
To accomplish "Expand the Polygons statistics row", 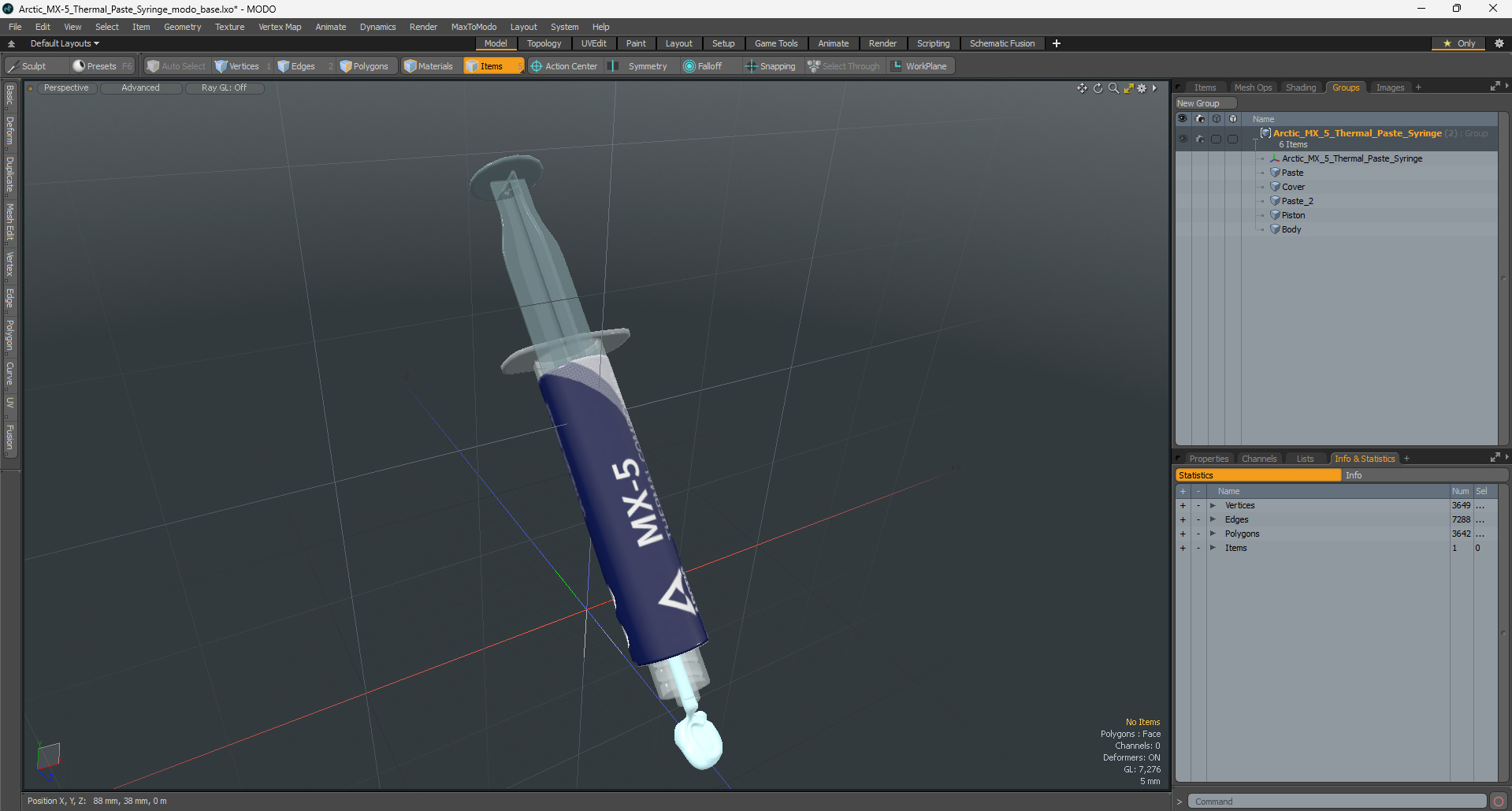I will point(1213,534).
